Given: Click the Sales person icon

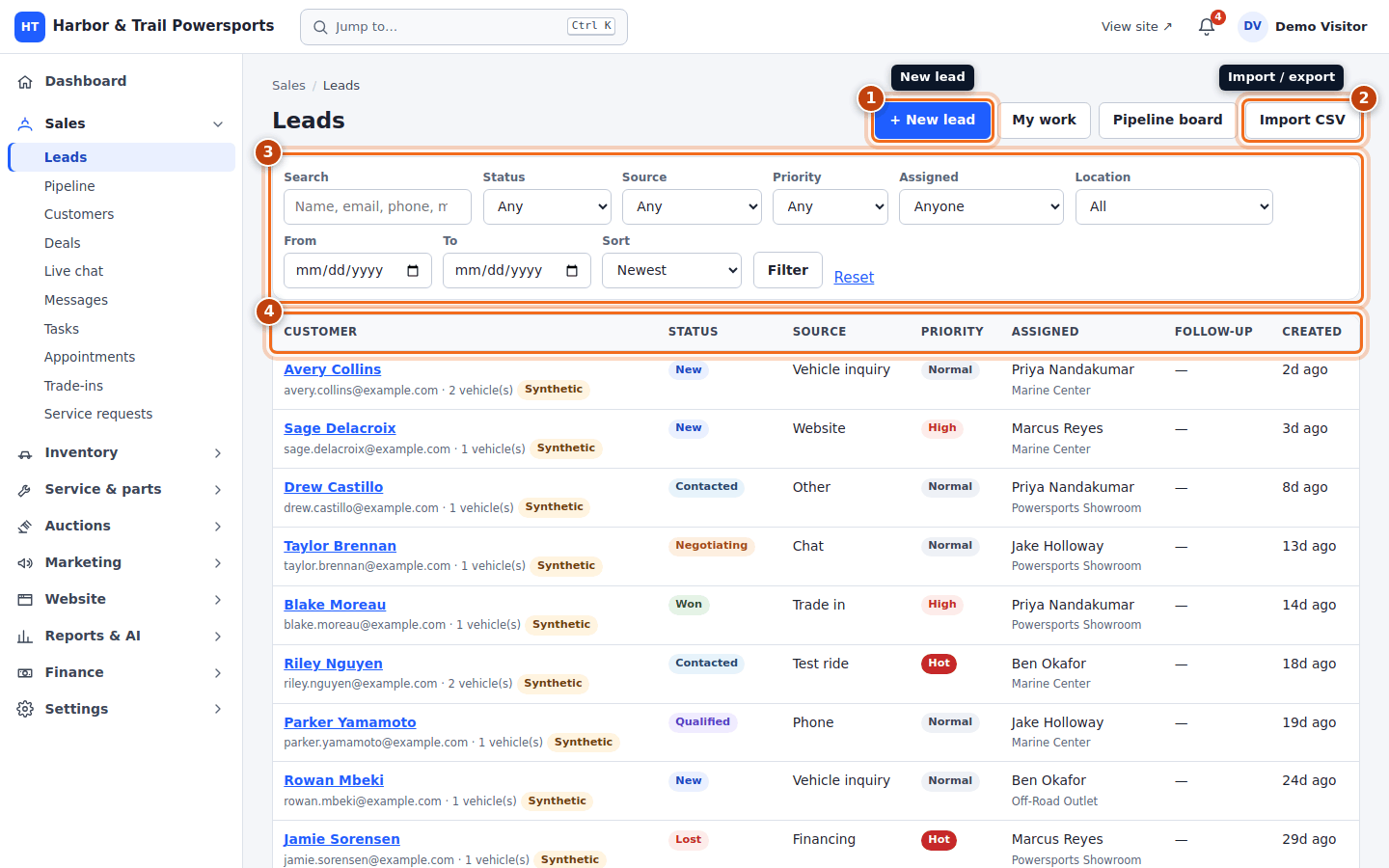Looking at the screenshot, I should [x=25, y=123].
